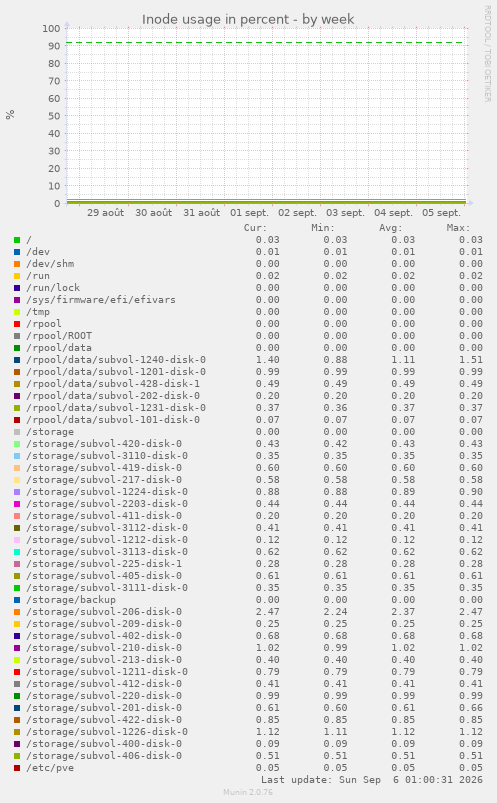The image size is (497, 803).
Task: Click the 29 août x-axis date label
Action: (106, 213)
